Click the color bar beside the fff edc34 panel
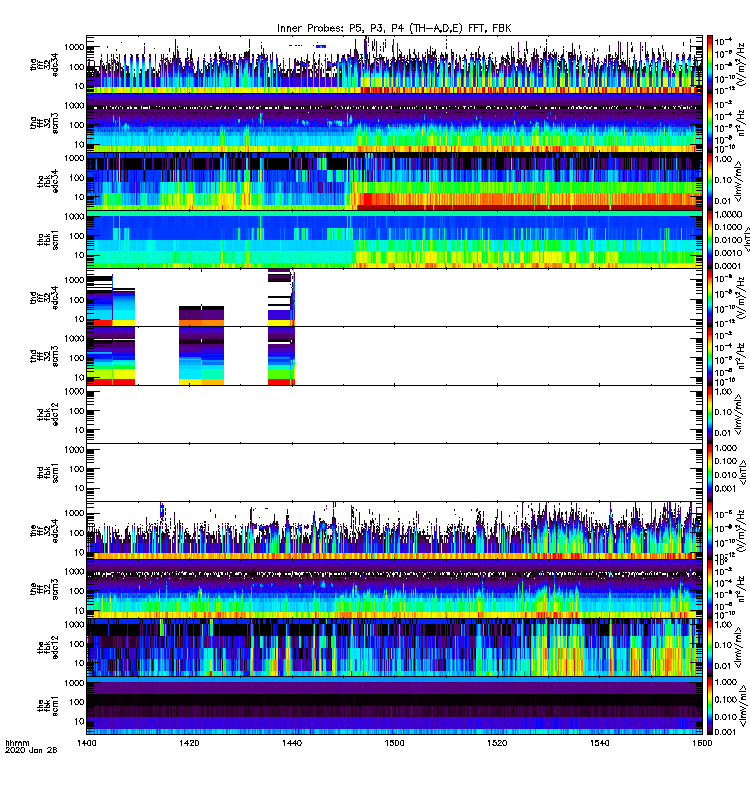The image size is (750, 800). (710, 531)
